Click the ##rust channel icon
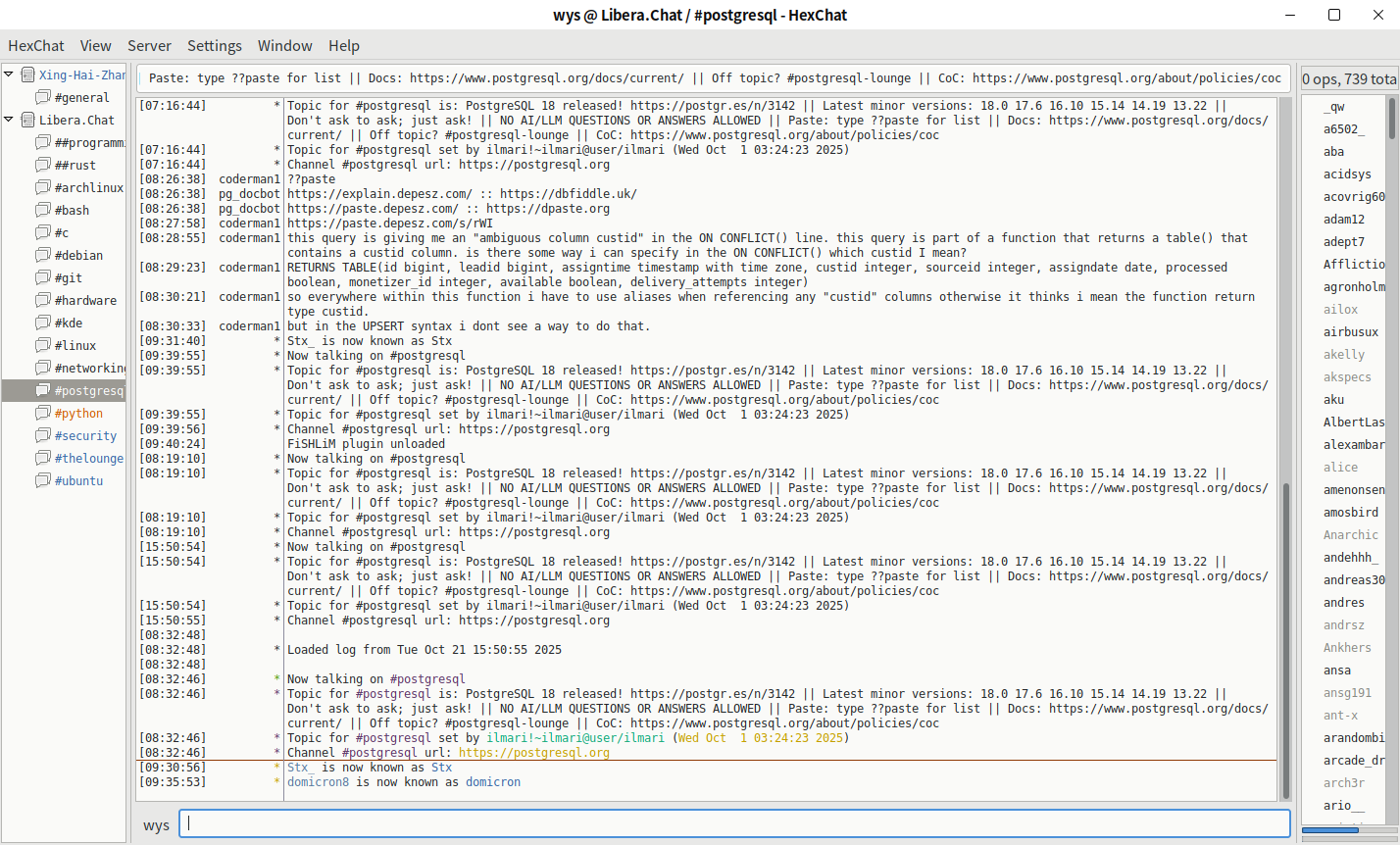The image size is (1400, 845). pyautogui.click(x=43, y=165)
